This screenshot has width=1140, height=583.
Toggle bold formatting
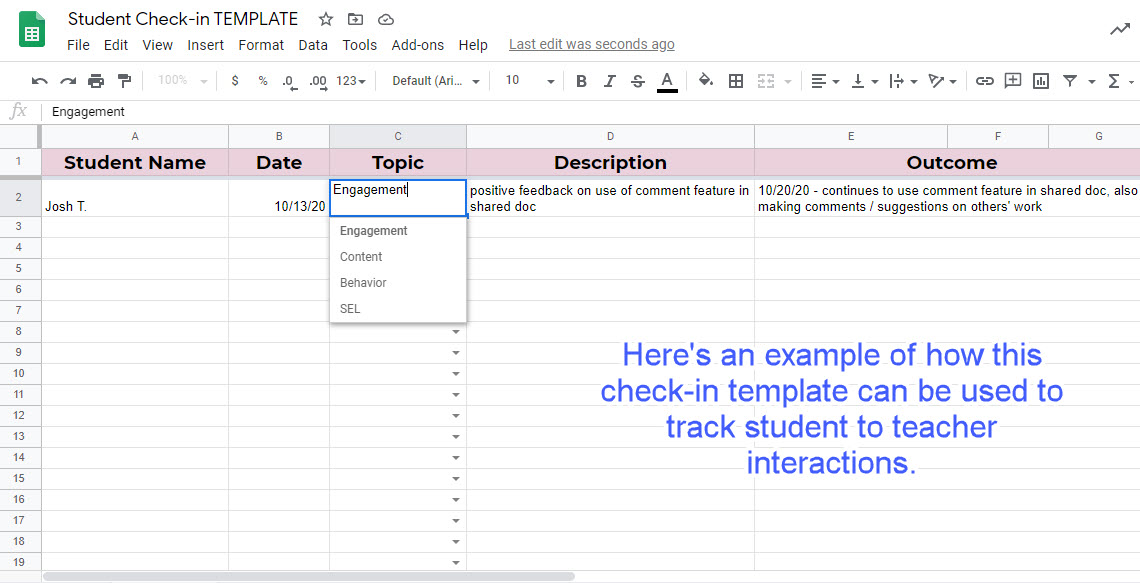pos(581,81)
